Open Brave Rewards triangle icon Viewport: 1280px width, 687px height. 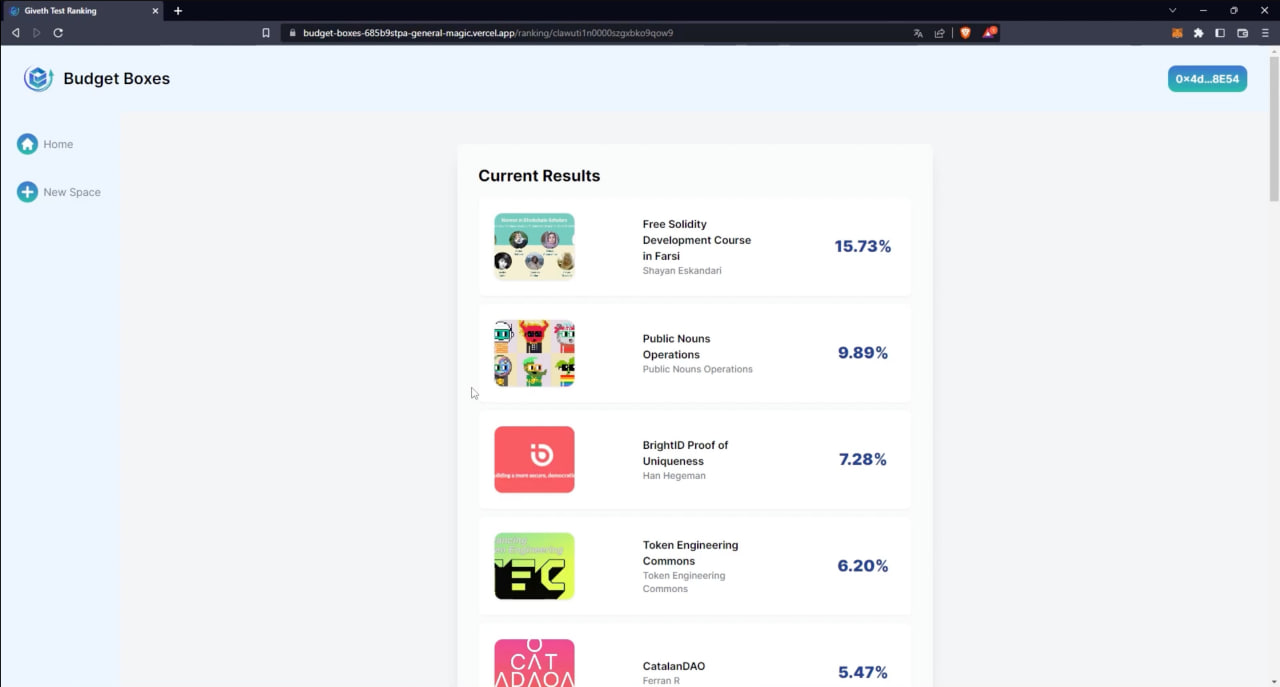(989, 33)
